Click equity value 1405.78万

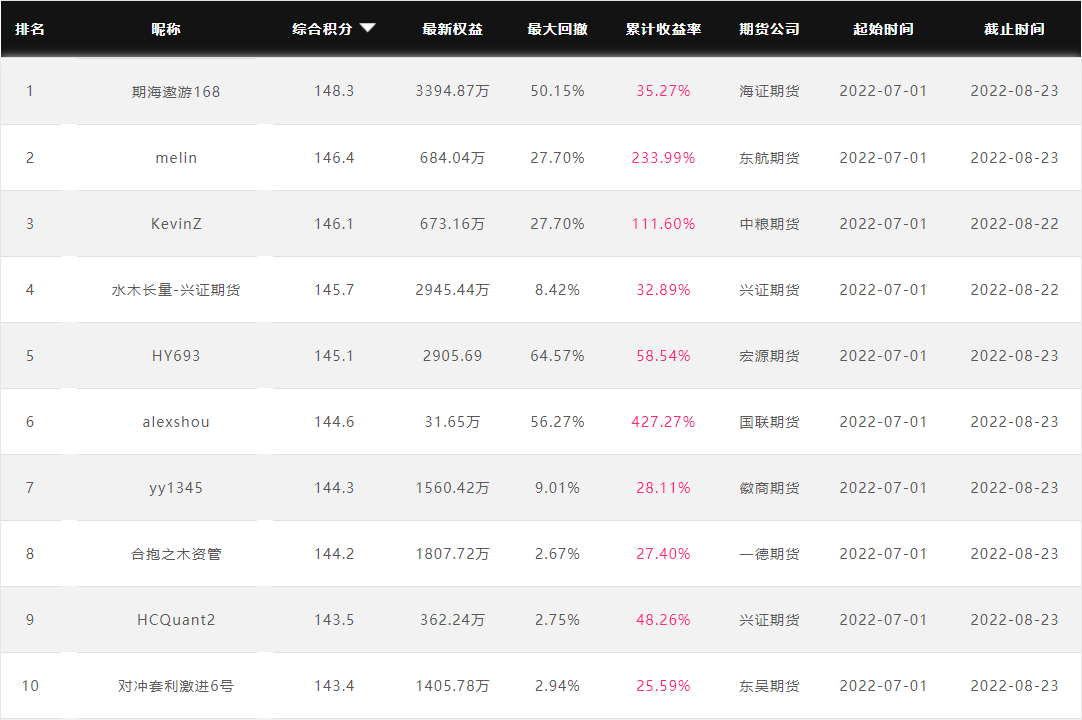453,685
